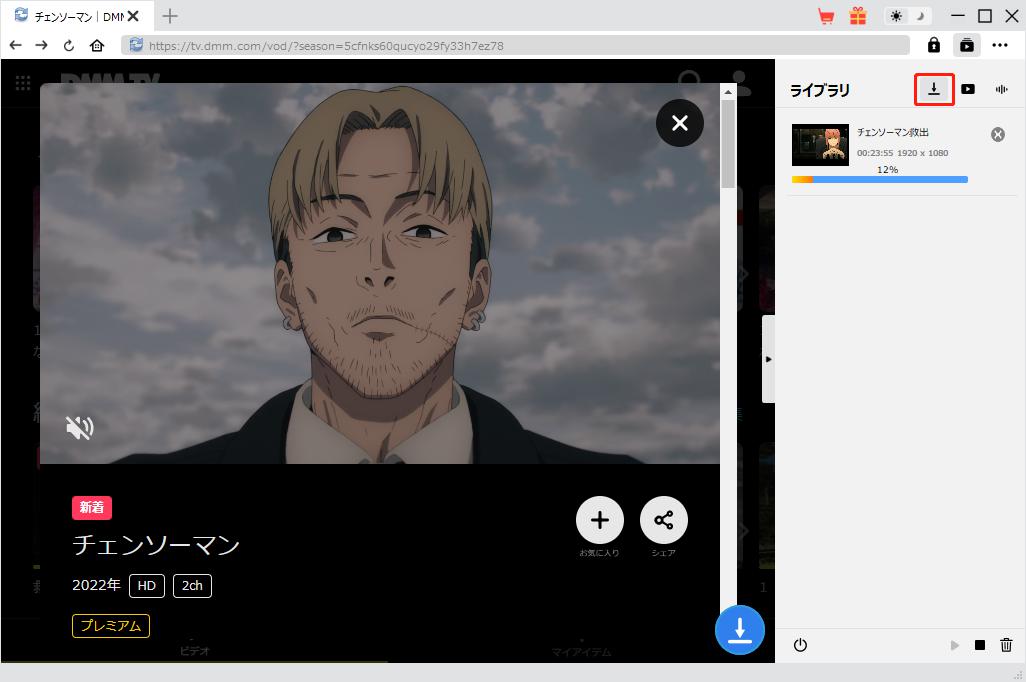Screen dimensions: 1026x682
Task: Click the gift box icon
Action: 858,16
